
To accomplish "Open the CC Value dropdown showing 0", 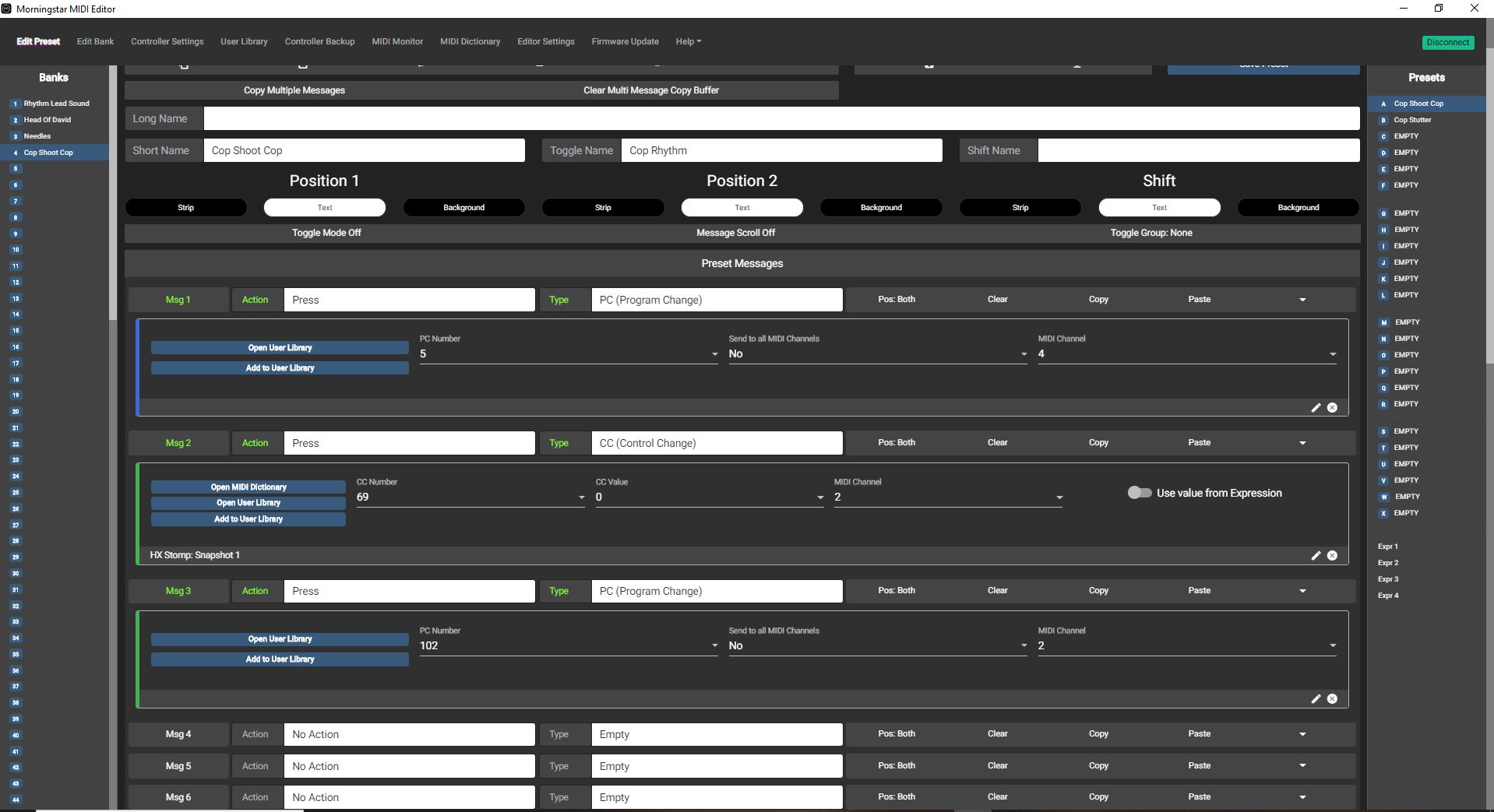I will pyautogui.click(x=710, y=497).
